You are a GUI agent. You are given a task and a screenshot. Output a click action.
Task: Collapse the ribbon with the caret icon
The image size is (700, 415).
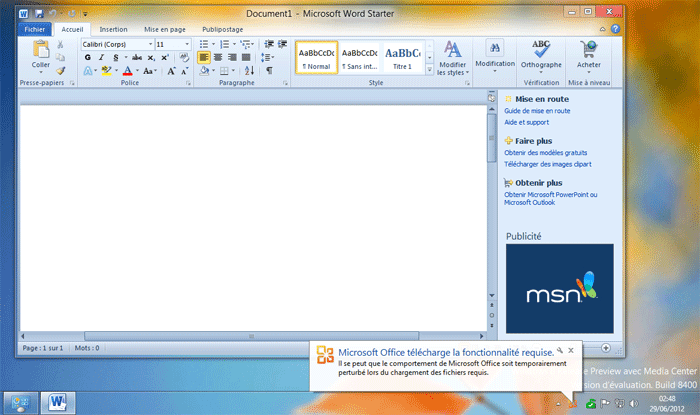point(603,29)
